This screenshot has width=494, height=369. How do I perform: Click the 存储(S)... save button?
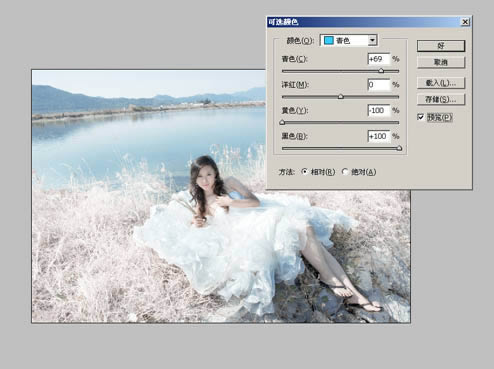[x=441, y=99]
